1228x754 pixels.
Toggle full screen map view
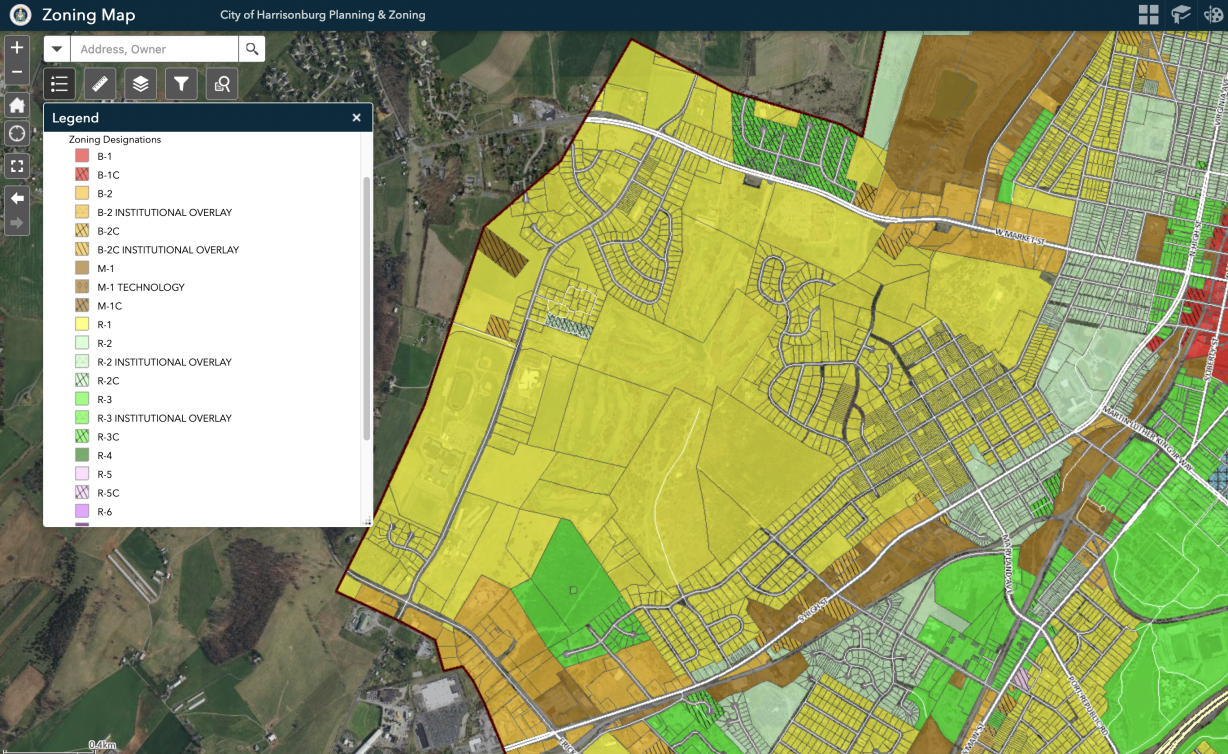(x=17, y=165)
